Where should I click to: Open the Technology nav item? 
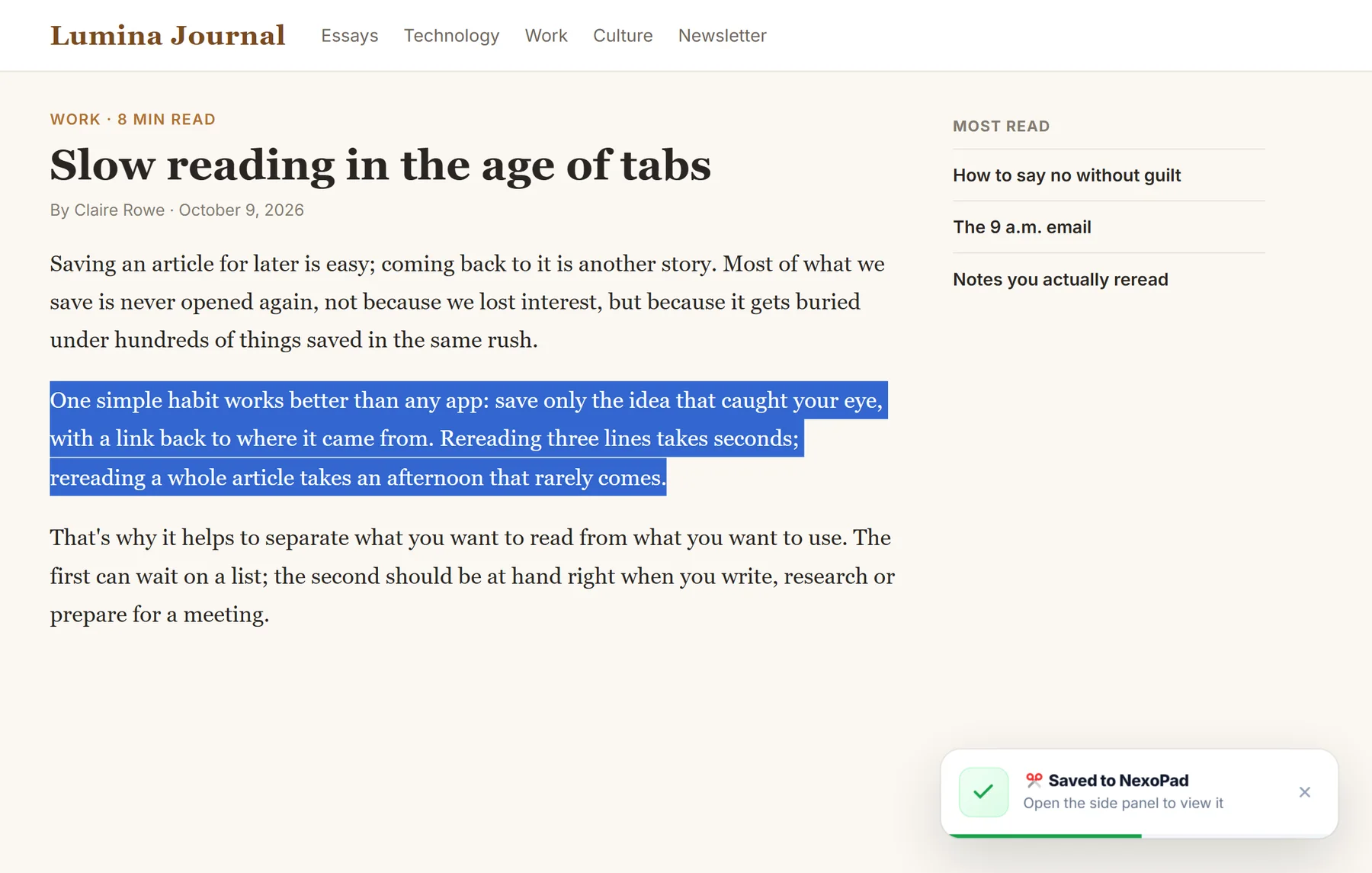(x=451, y=36)
